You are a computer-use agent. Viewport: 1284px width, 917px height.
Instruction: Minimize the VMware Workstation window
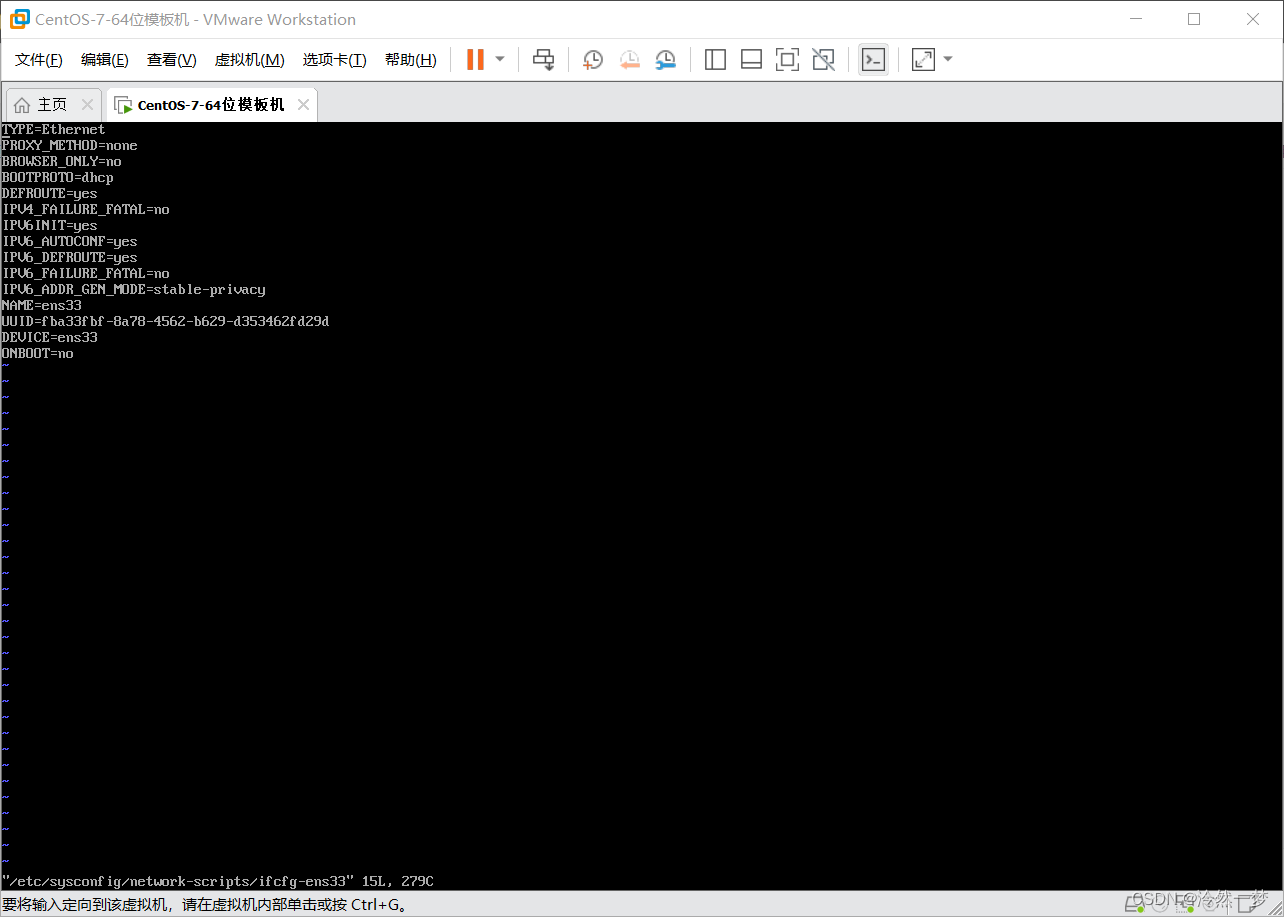click(1135, 19)
